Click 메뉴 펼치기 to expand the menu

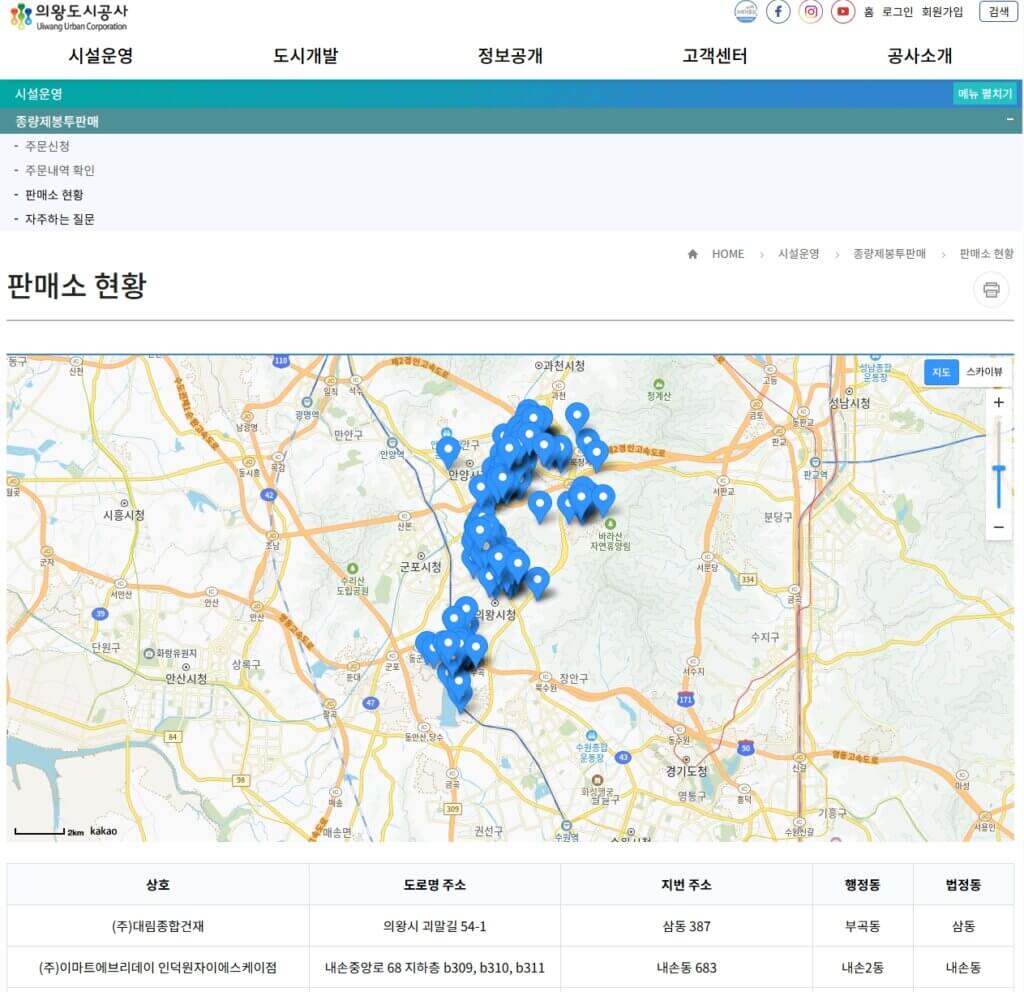point(986,92)
